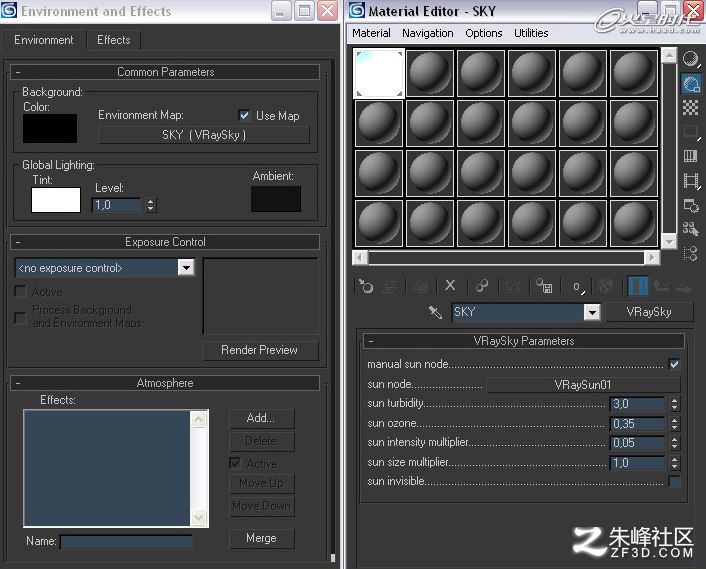Click the Material ID Channel 0 icon
Screen dimensions: 706x569
[x=577, y=287]
